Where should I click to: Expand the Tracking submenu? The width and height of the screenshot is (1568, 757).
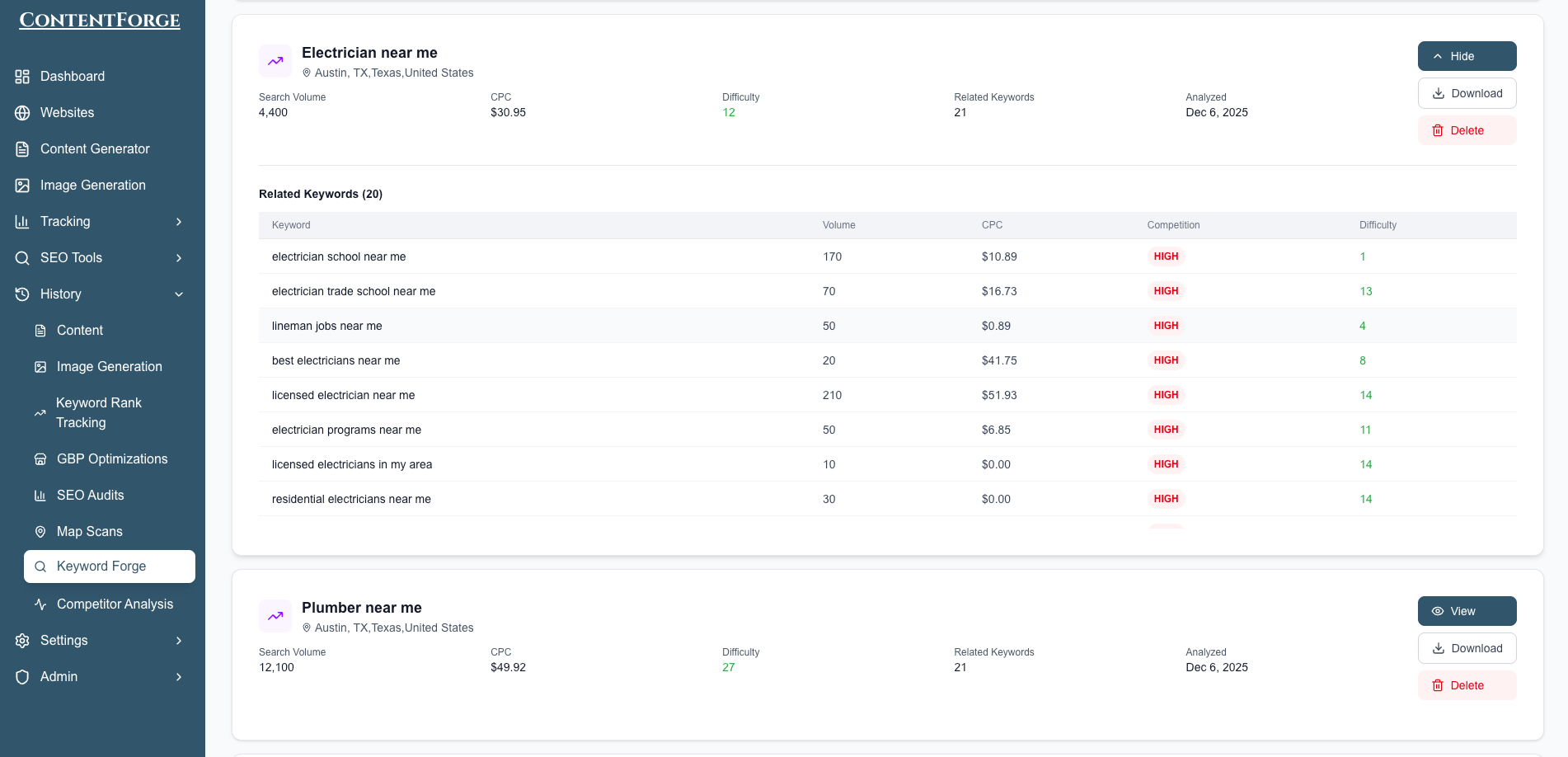pos(179,222)
